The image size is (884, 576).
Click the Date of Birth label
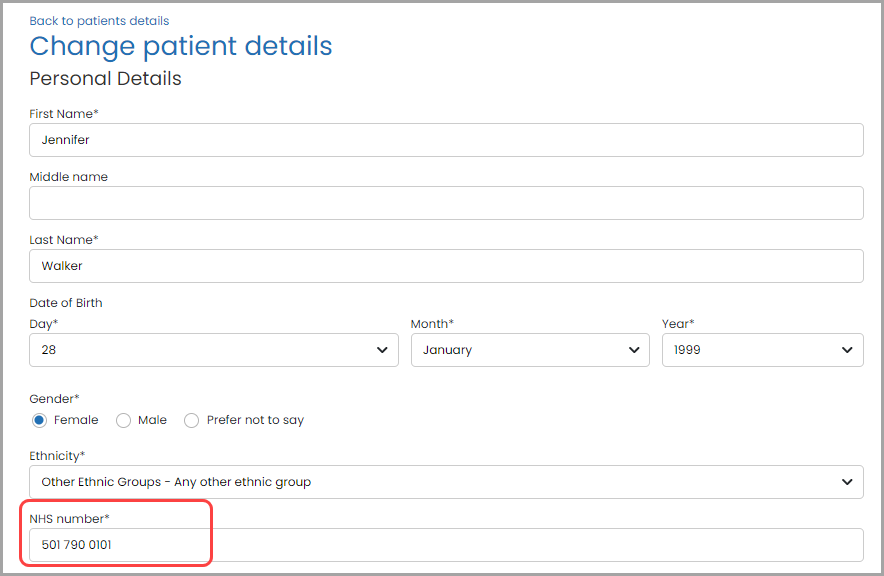click(66, 303)
